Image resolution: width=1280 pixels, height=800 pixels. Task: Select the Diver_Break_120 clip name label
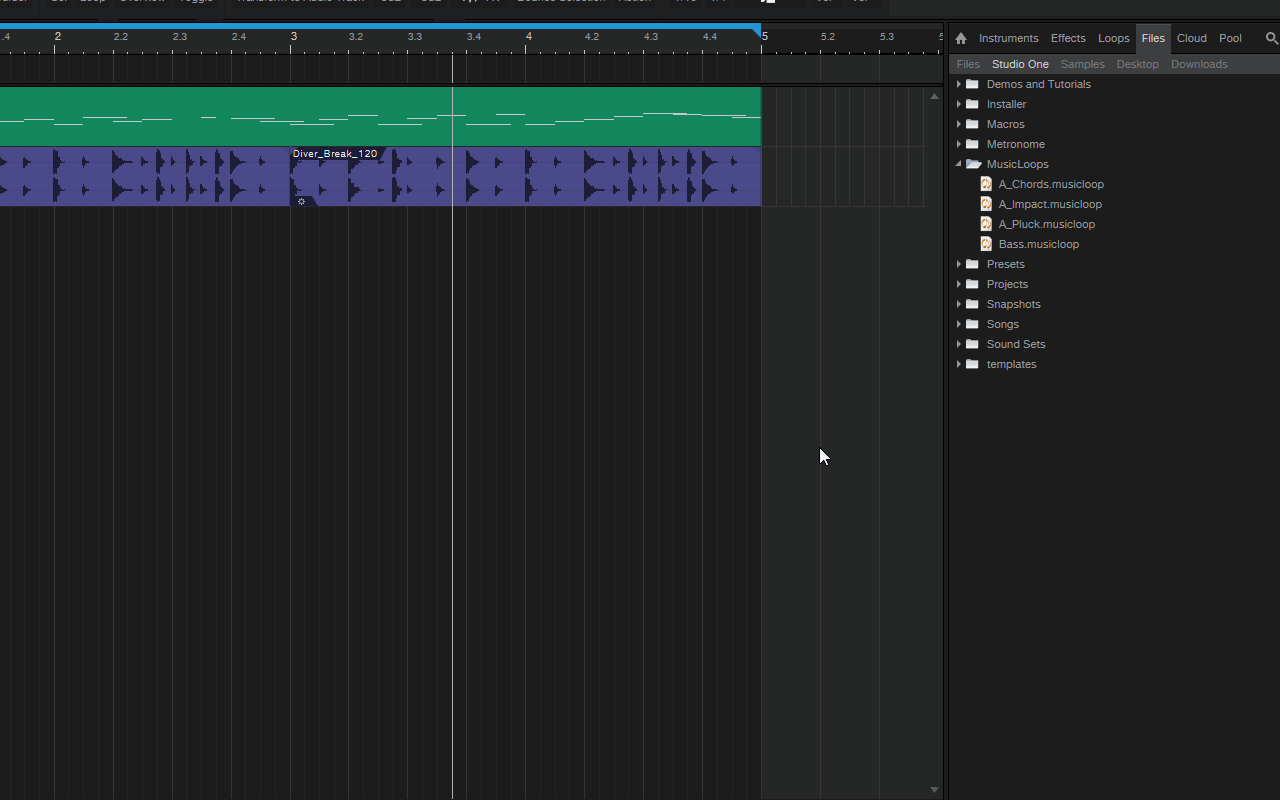click(335, 154)
